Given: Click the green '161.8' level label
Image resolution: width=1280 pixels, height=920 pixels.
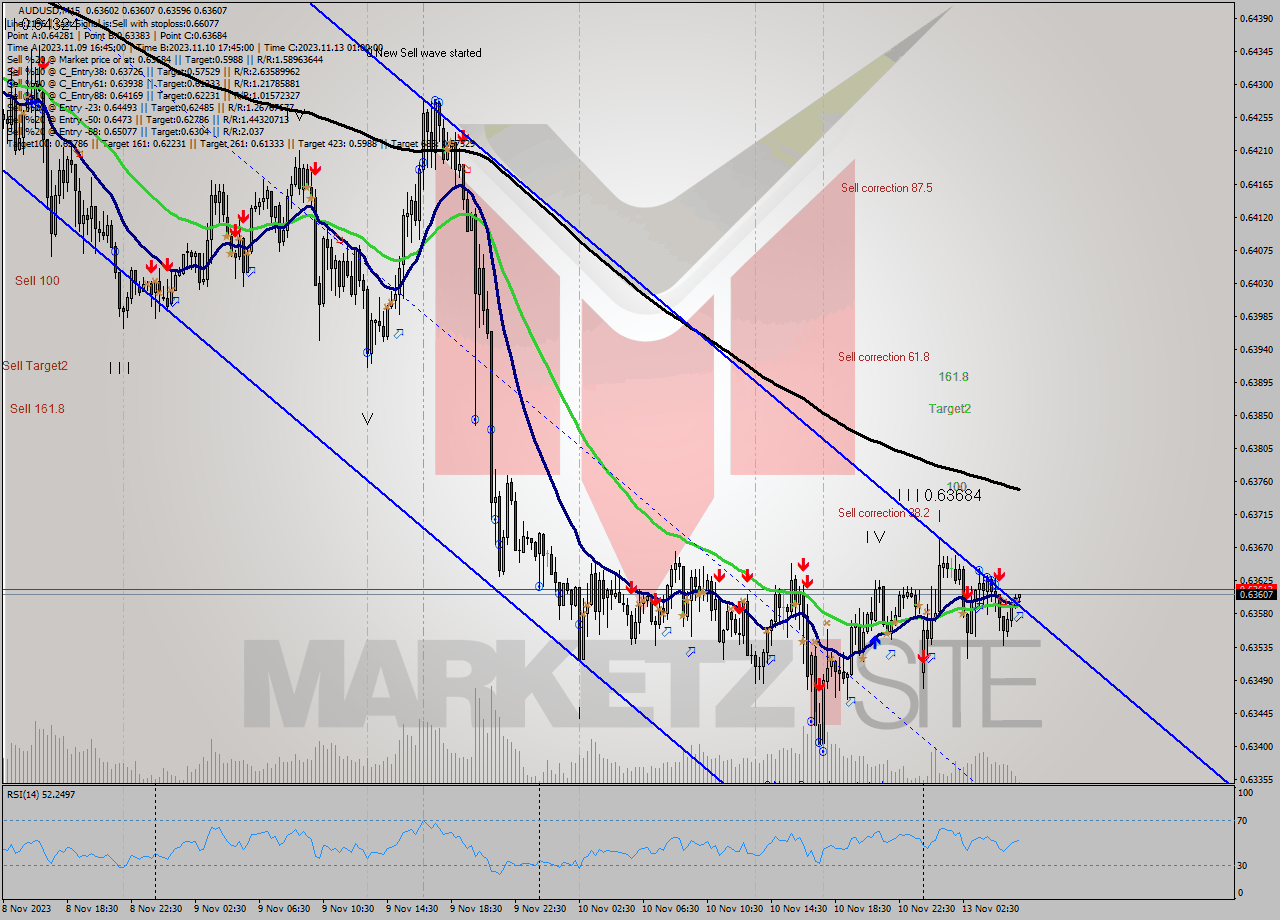Looking at the screenshot, I should point(953,377).
